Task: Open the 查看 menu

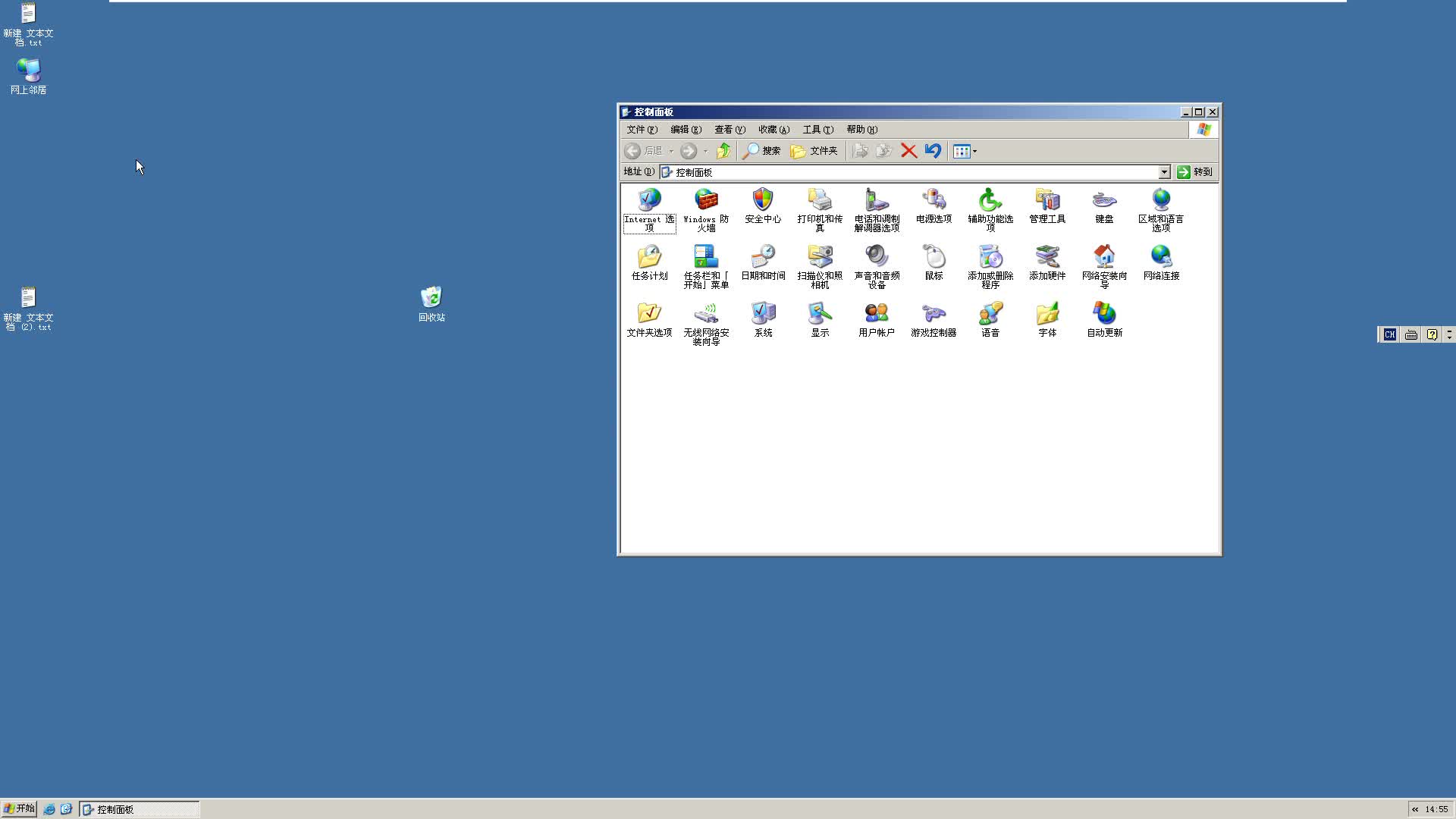Action: 730,130
